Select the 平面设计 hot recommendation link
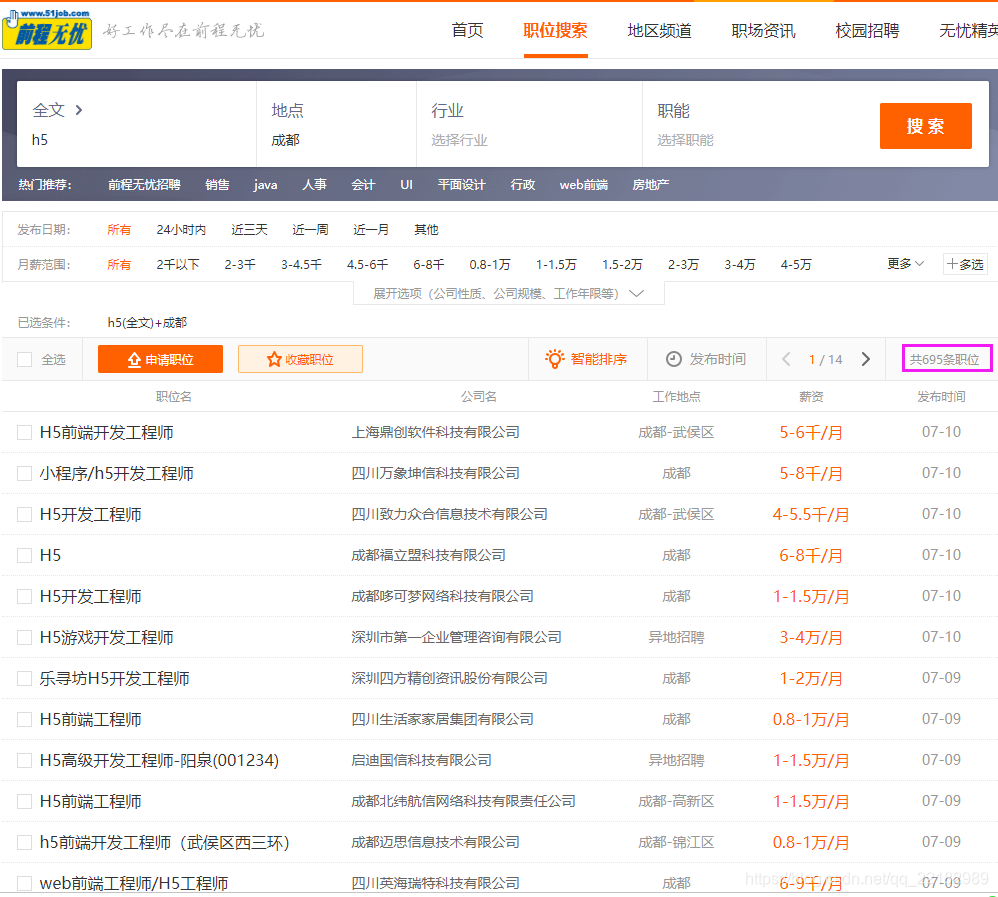Screen dimensions: 998x897 461,185
